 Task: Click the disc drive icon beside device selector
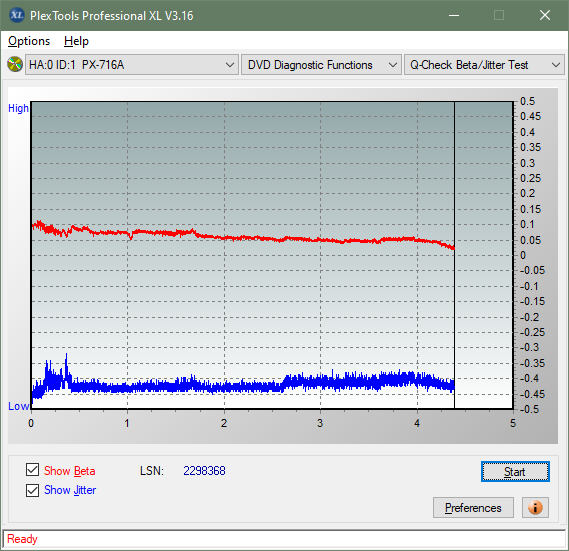[x=15, y=65]
